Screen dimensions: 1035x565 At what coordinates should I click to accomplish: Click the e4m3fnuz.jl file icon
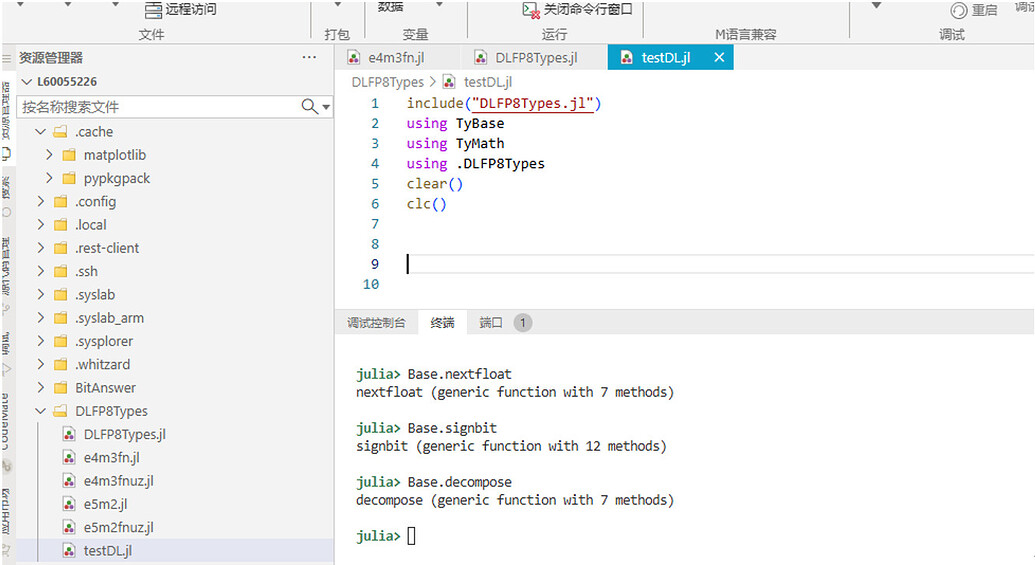pyautogui.click(x=69, y=481)
